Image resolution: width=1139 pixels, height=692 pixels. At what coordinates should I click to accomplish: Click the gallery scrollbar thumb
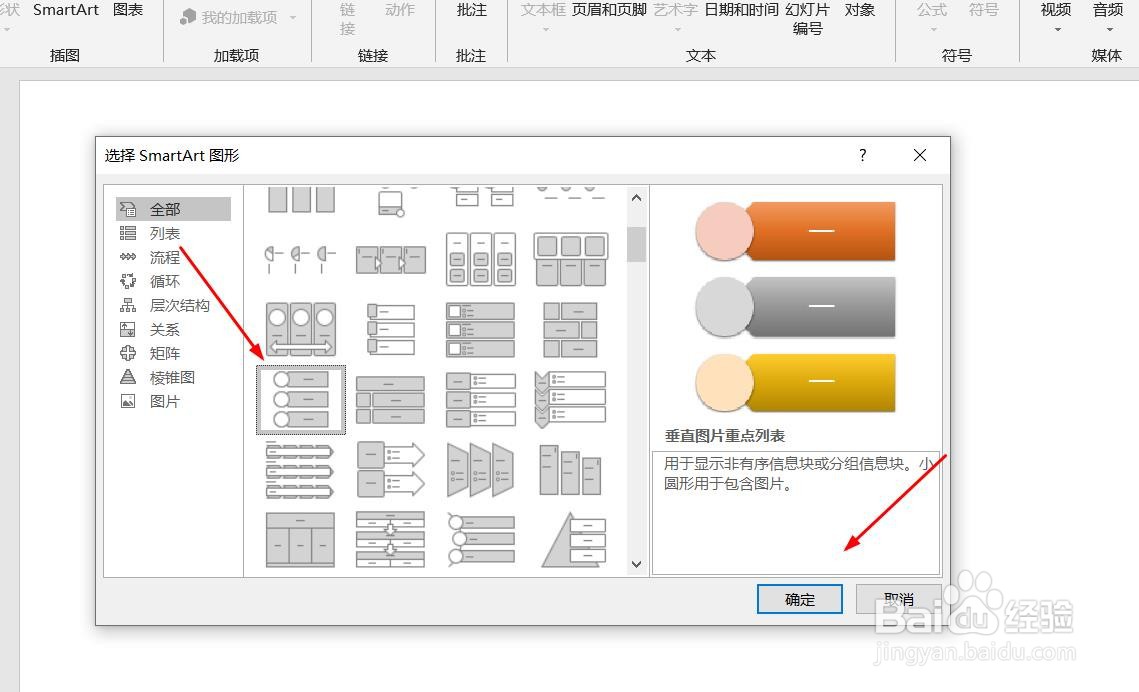point(636,244)
